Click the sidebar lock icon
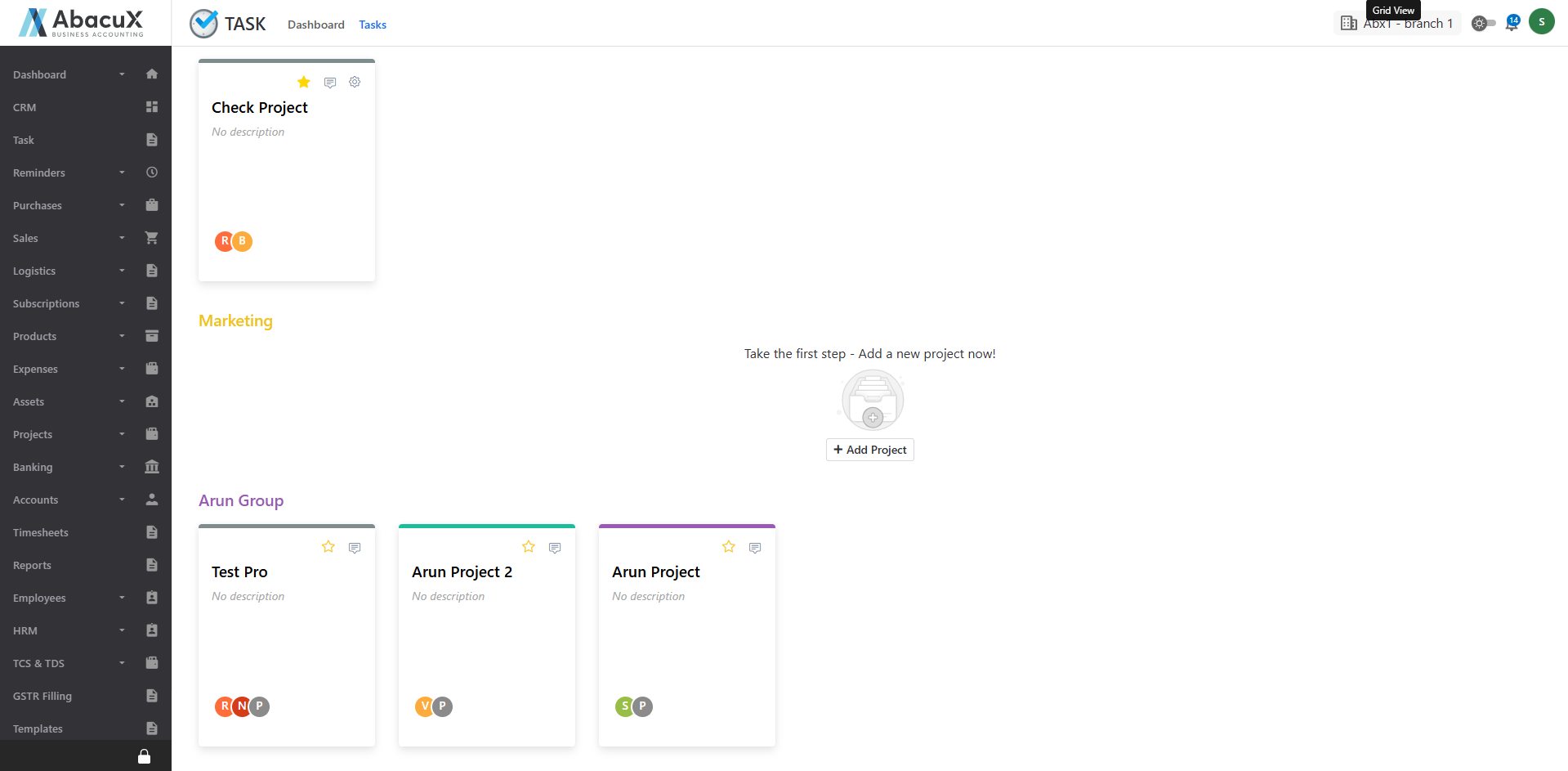The width and height of the screenshot is (1568, 771). coord(144,756)
